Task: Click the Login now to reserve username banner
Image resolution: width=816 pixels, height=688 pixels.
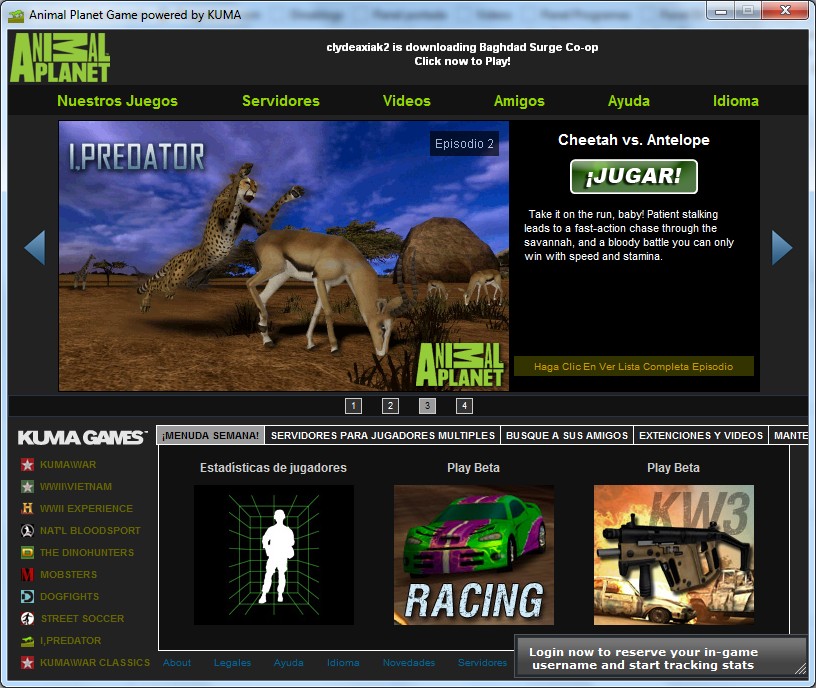Action: [x=660, y=657]
